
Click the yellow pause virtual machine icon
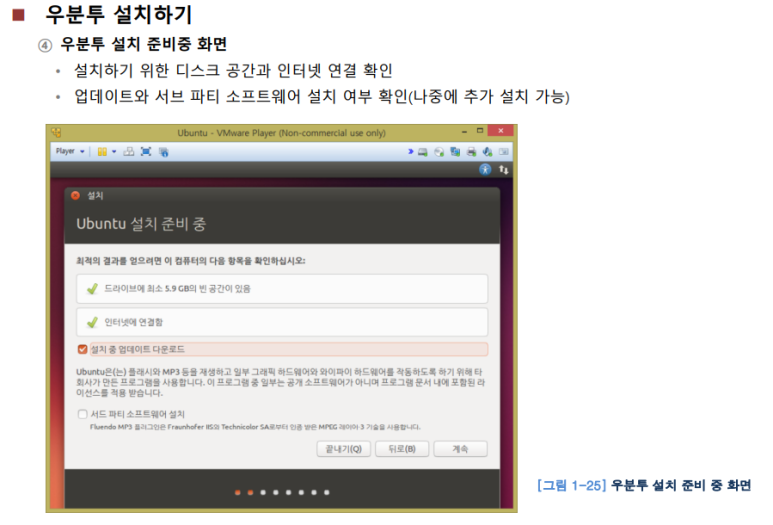point(102,151)
